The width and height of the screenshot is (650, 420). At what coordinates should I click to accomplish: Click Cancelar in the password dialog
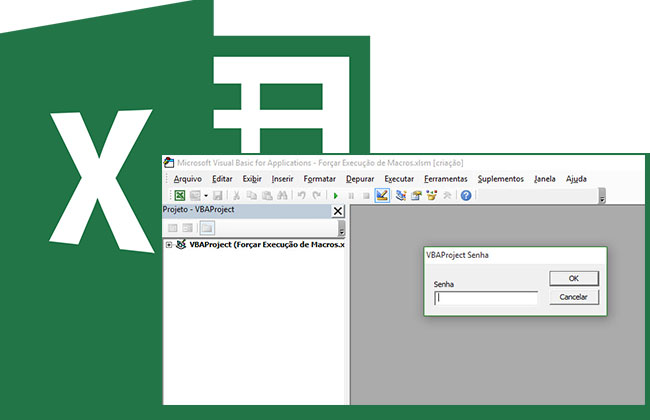(x=574, y=297)
